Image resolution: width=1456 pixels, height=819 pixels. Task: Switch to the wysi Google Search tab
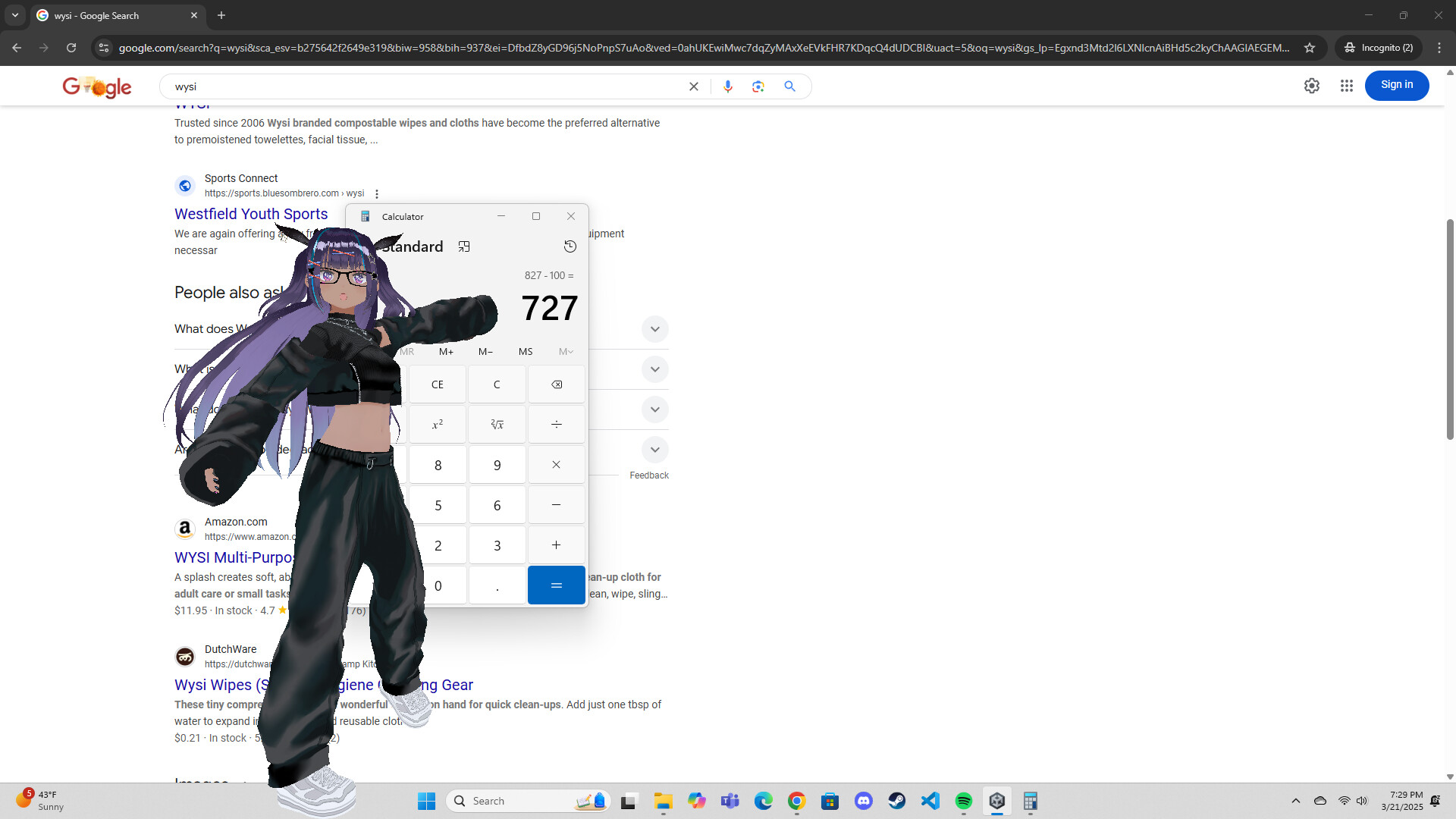point(106,15)
